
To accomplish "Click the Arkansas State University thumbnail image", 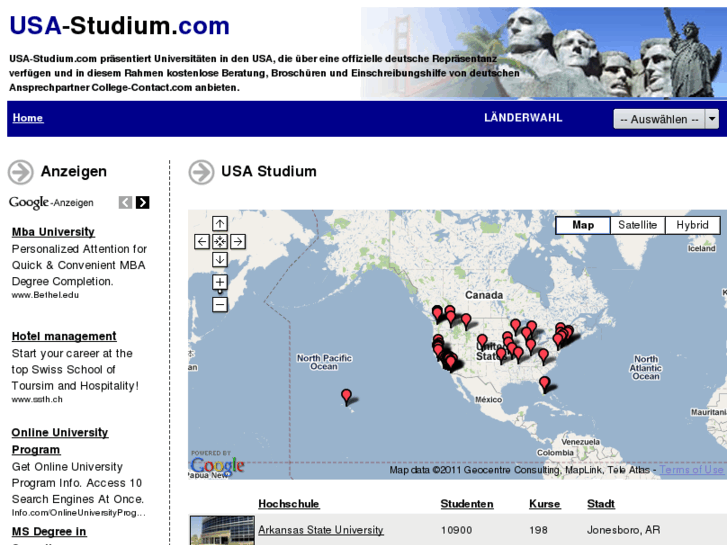I will 223,530.
